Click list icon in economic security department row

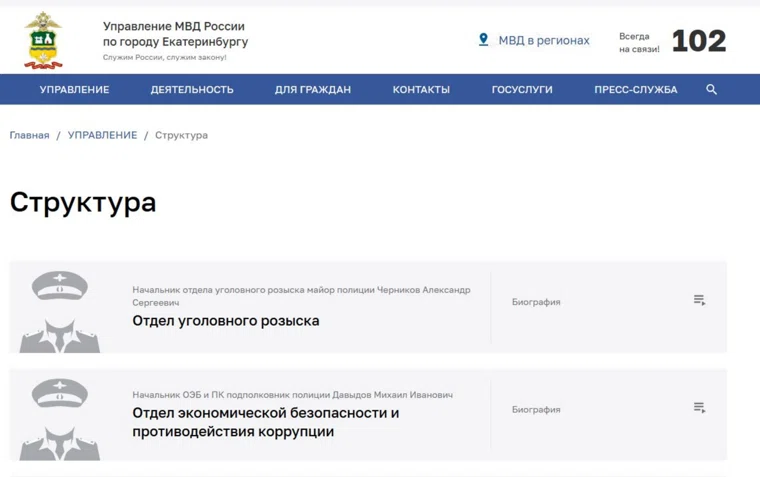click(699, 408)
